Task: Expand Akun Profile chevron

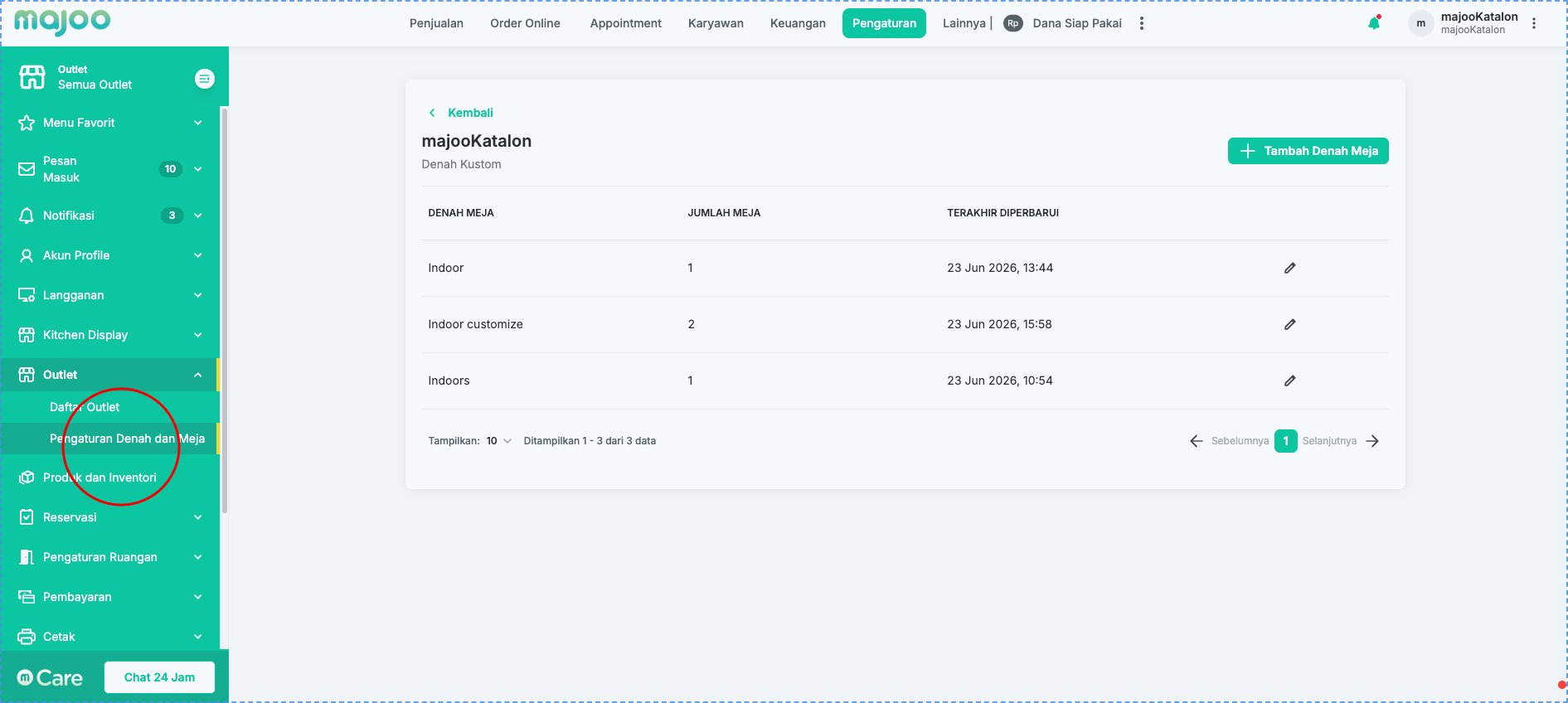Action: pos(198,255)
